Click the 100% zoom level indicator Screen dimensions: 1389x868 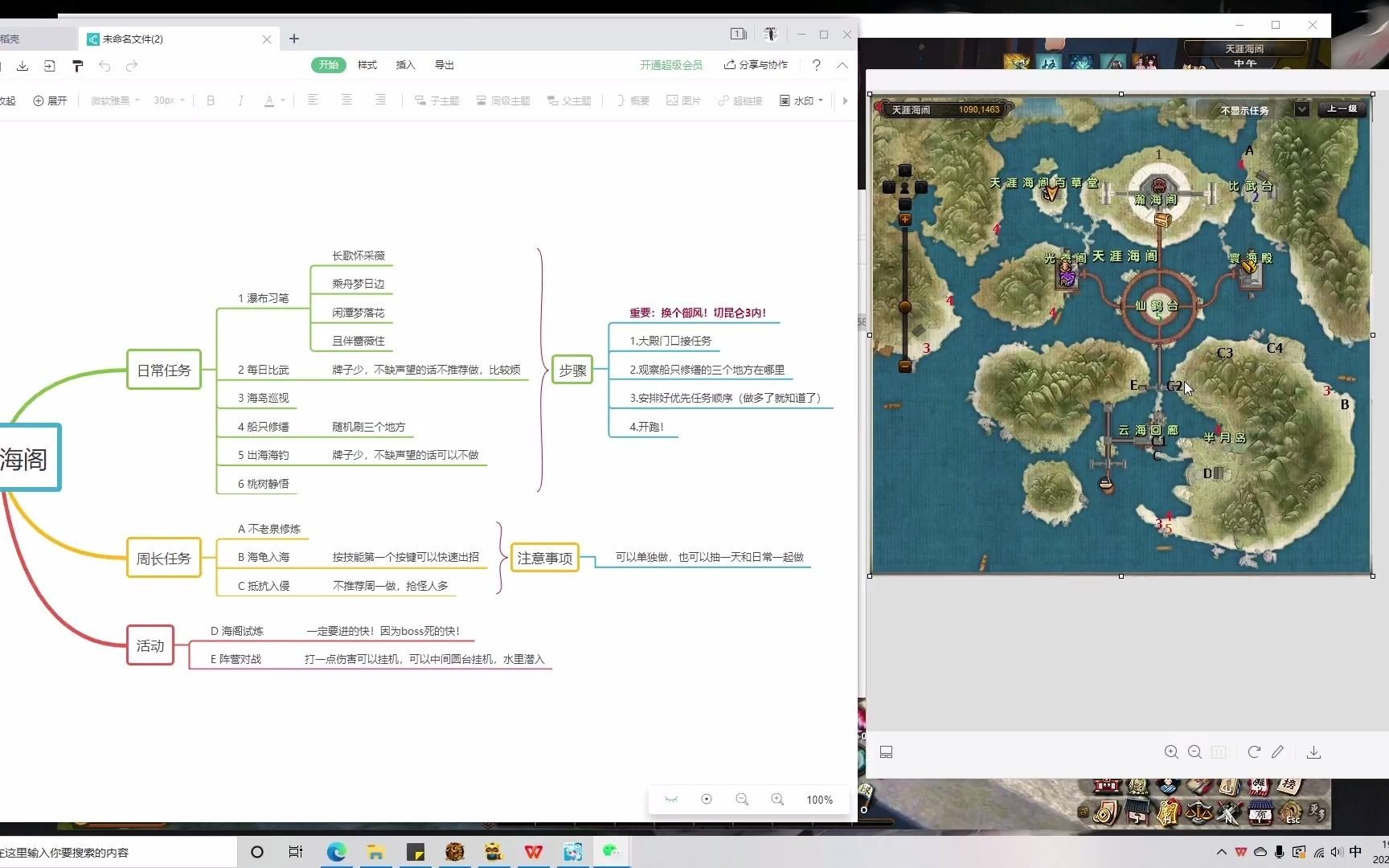click(820, 800)
